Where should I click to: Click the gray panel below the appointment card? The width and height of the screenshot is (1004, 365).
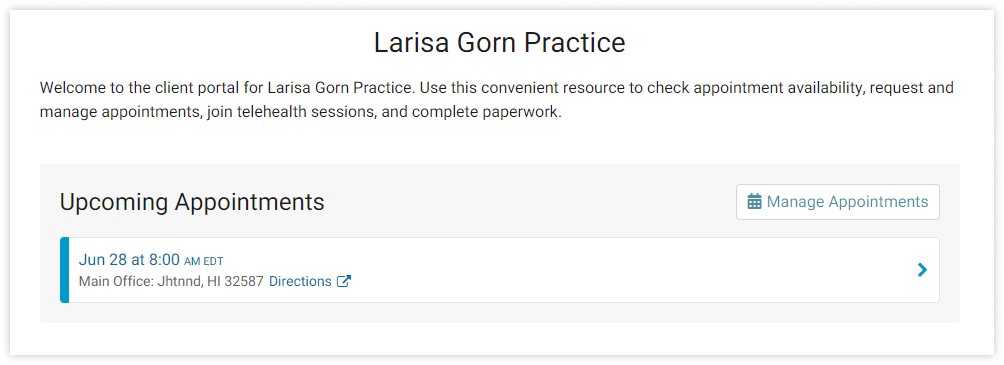(499, 312)
